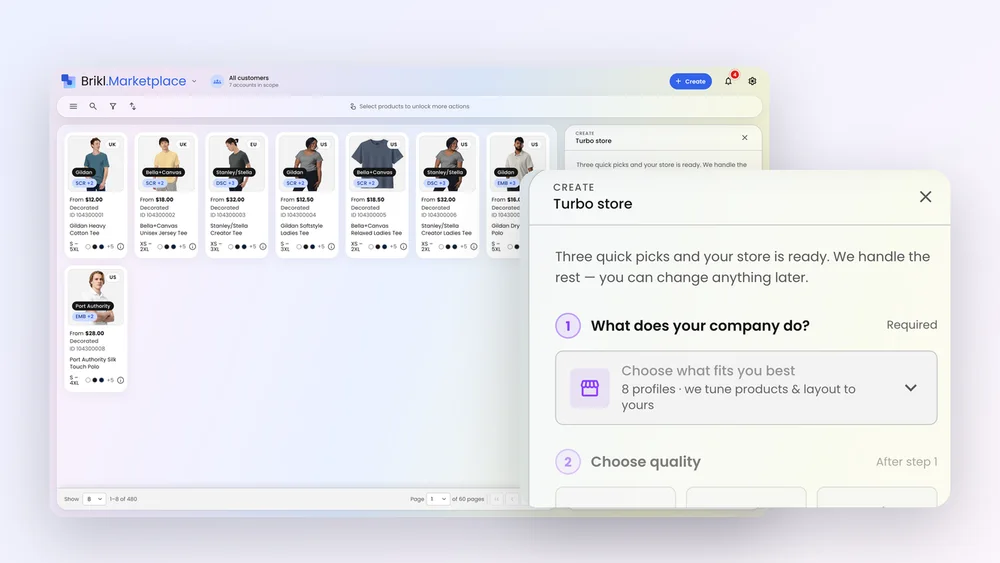This screenshot has width=1000, height=563.
Task: Click the storefront icon in the profile selector
Action: tap(589, 388)
